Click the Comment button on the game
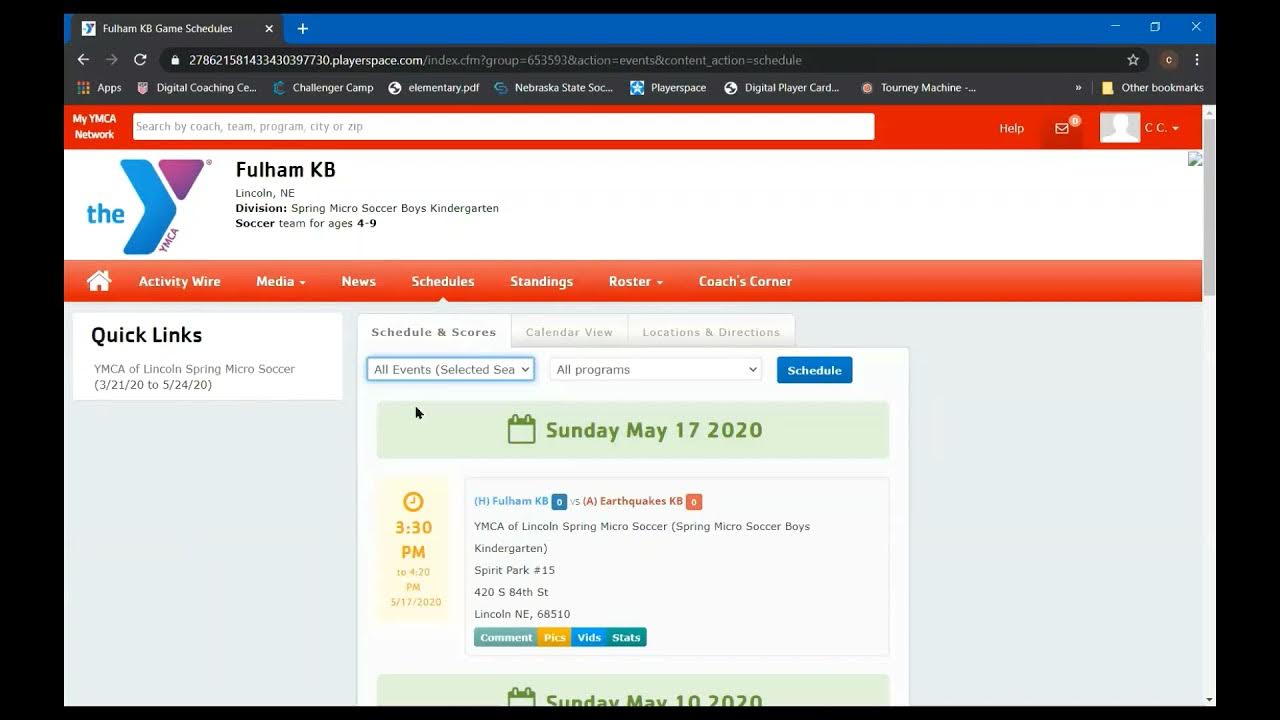 [506, 637]
